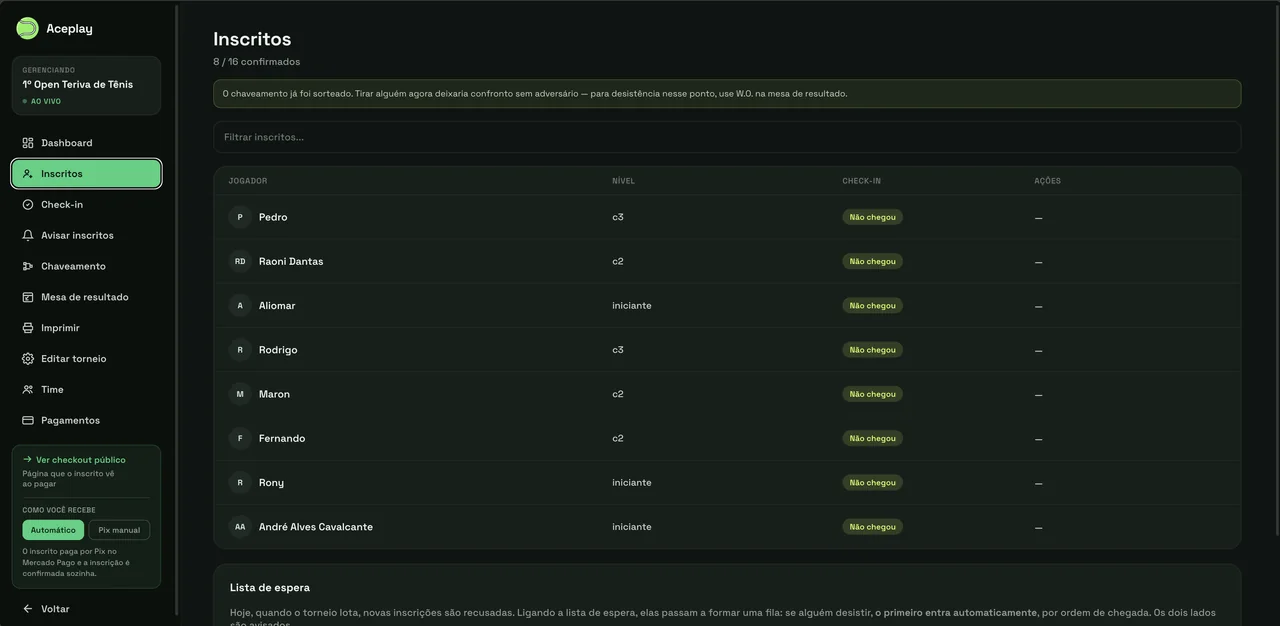
Task: Click Aliomar's avatar badge
Action: [240, 305]
